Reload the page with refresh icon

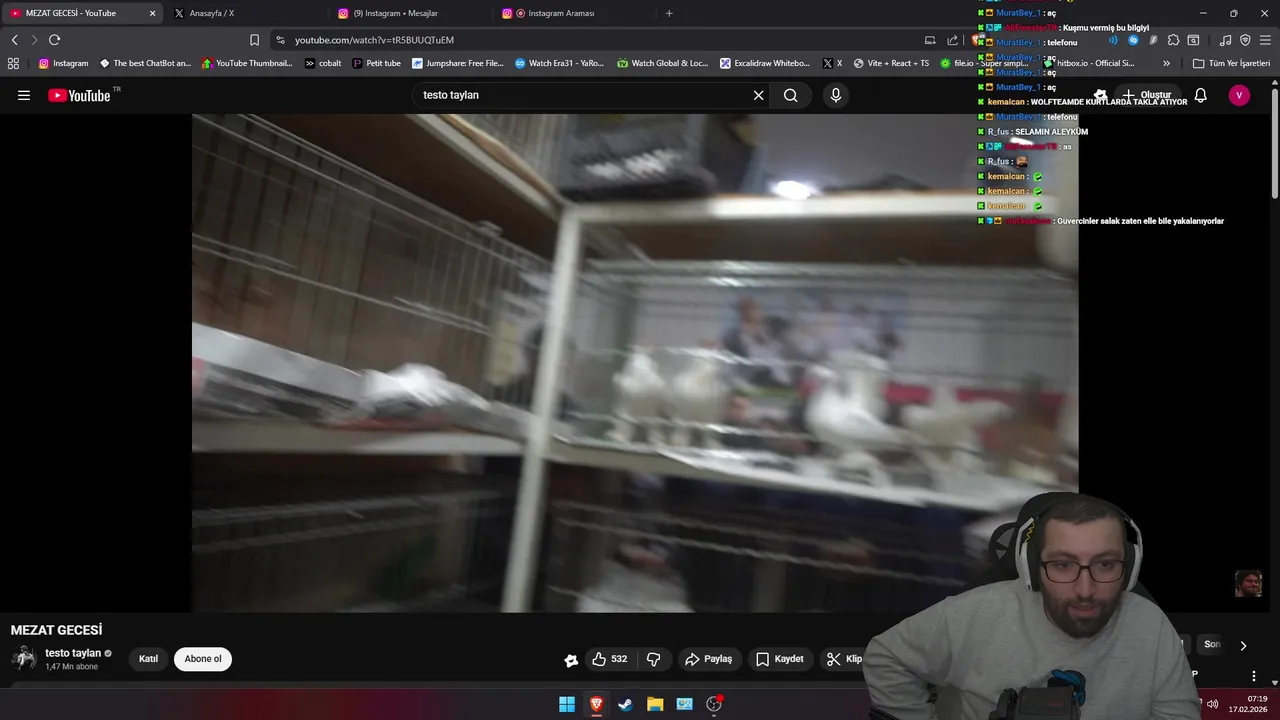(54, 40)
